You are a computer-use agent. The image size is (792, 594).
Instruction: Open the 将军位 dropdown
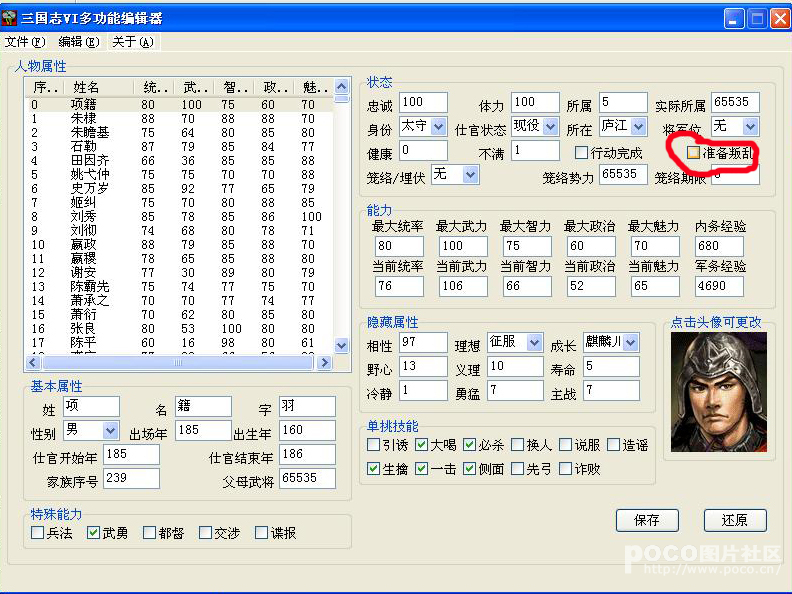(751, 126)
